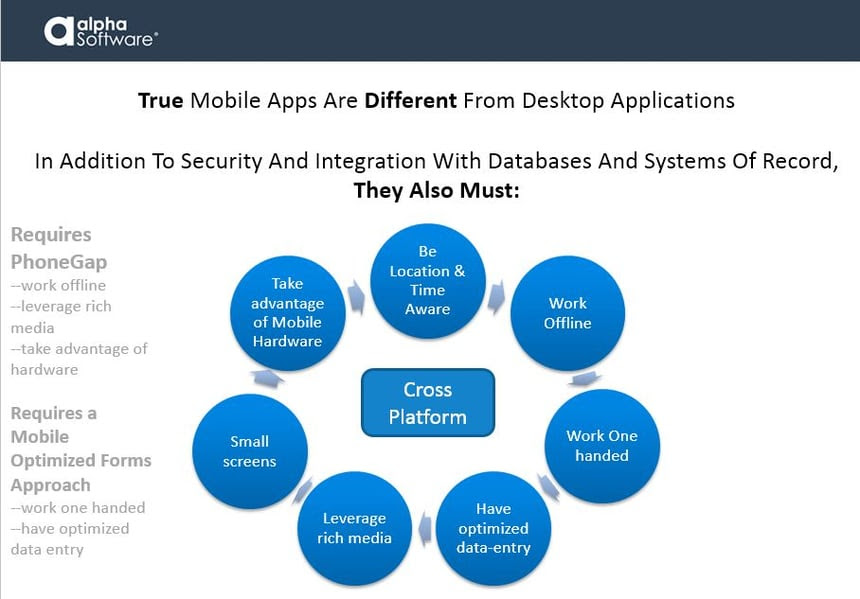The image size is (860, 599).
Task: Choose the Work One handed circle
Action: 602,446
